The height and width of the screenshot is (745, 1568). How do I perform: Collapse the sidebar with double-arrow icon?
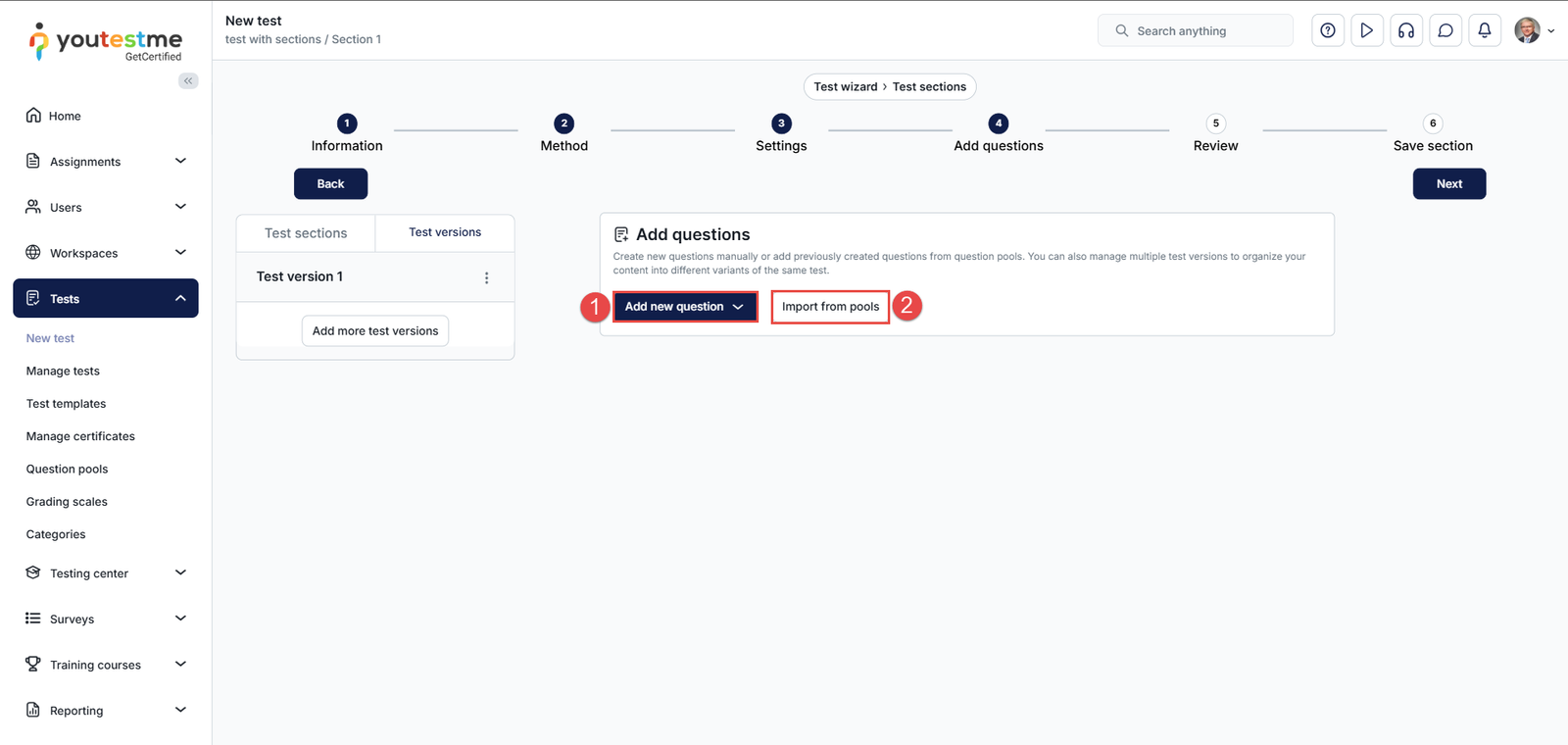click(188, 80)
